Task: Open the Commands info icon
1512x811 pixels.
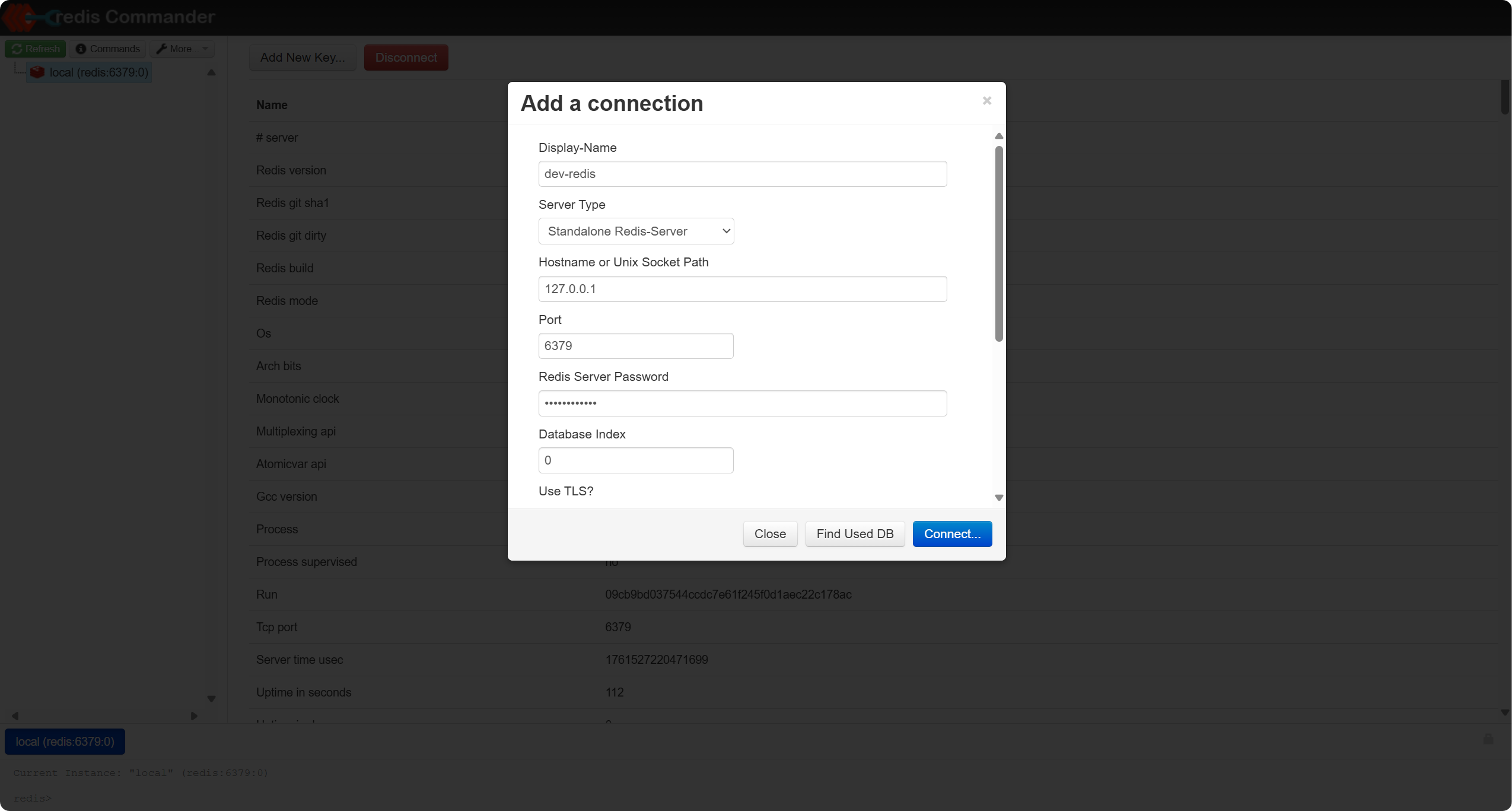Action: coord(81,49)
